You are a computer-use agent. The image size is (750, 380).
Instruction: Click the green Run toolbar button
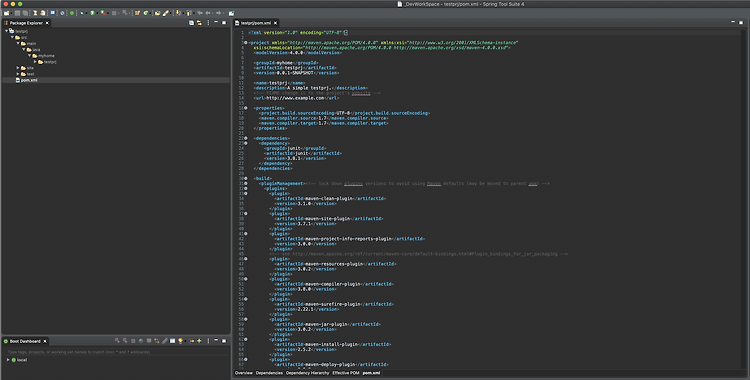coord(92,13)
